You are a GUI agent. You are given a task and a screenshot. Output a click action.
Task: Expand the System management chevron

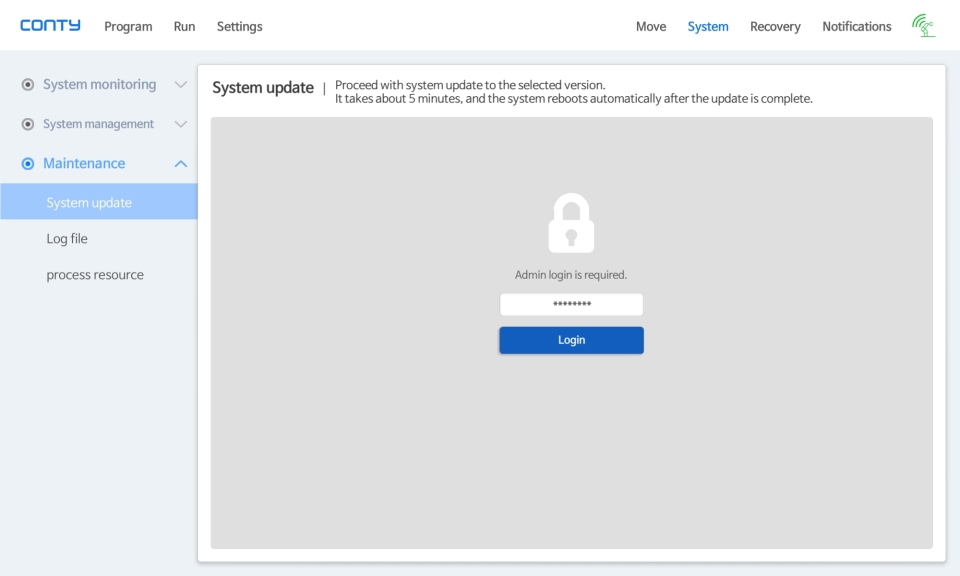coord(181,124)
